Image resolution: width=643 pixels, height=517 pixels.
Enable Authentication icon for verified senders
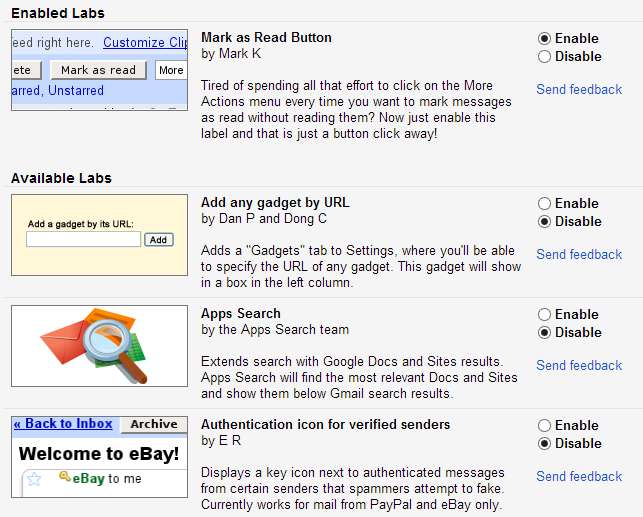(545, 426)
